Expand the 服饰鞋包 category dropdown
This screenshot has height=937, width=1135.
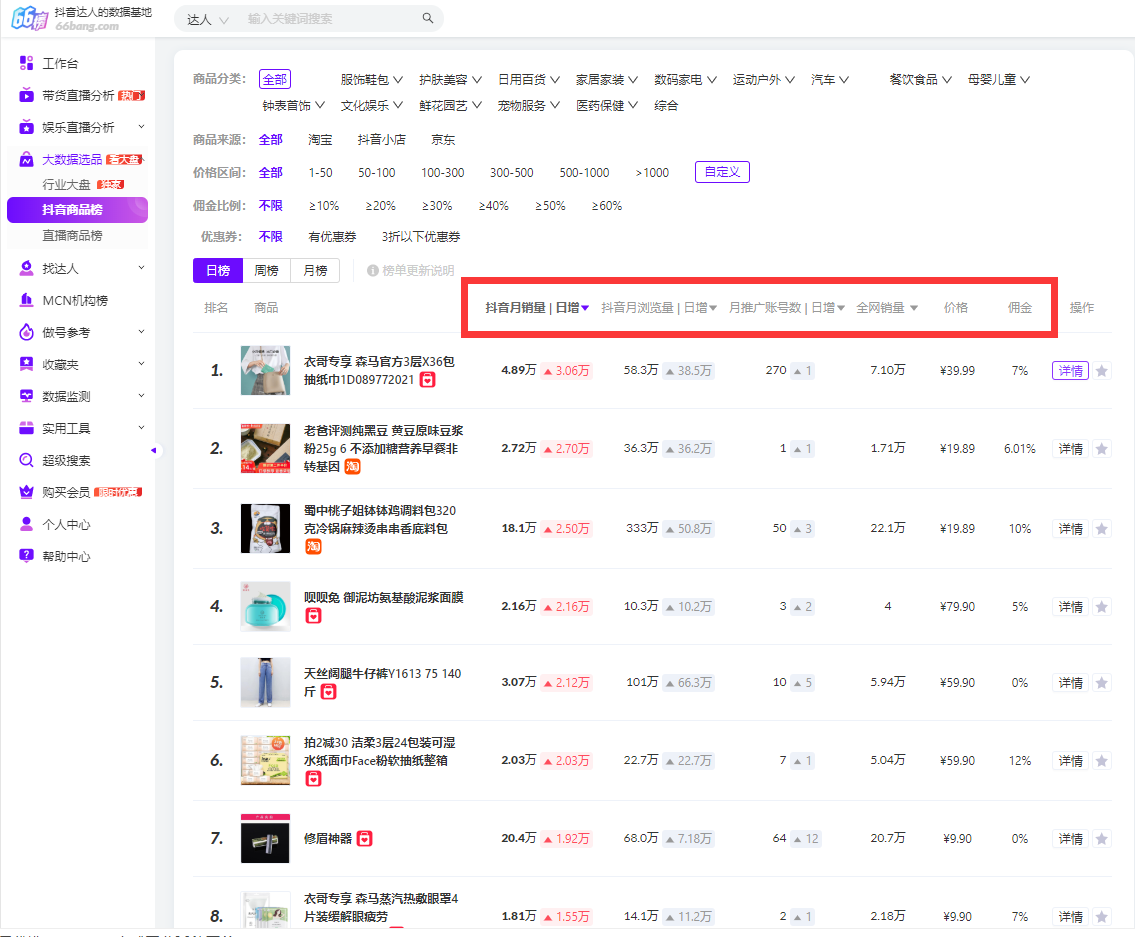tap(371, 80)
